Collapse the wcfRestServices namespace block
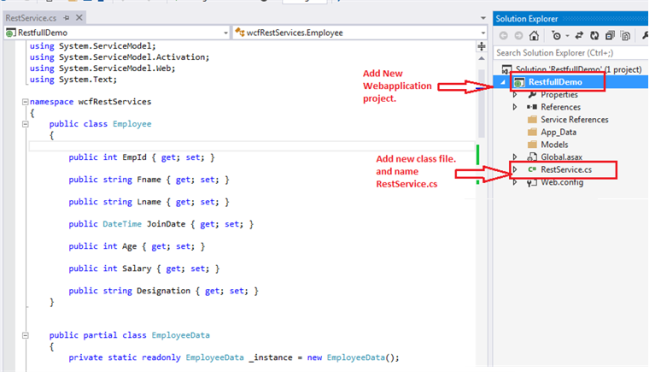 pyautogui.click(x=25, y=102)
